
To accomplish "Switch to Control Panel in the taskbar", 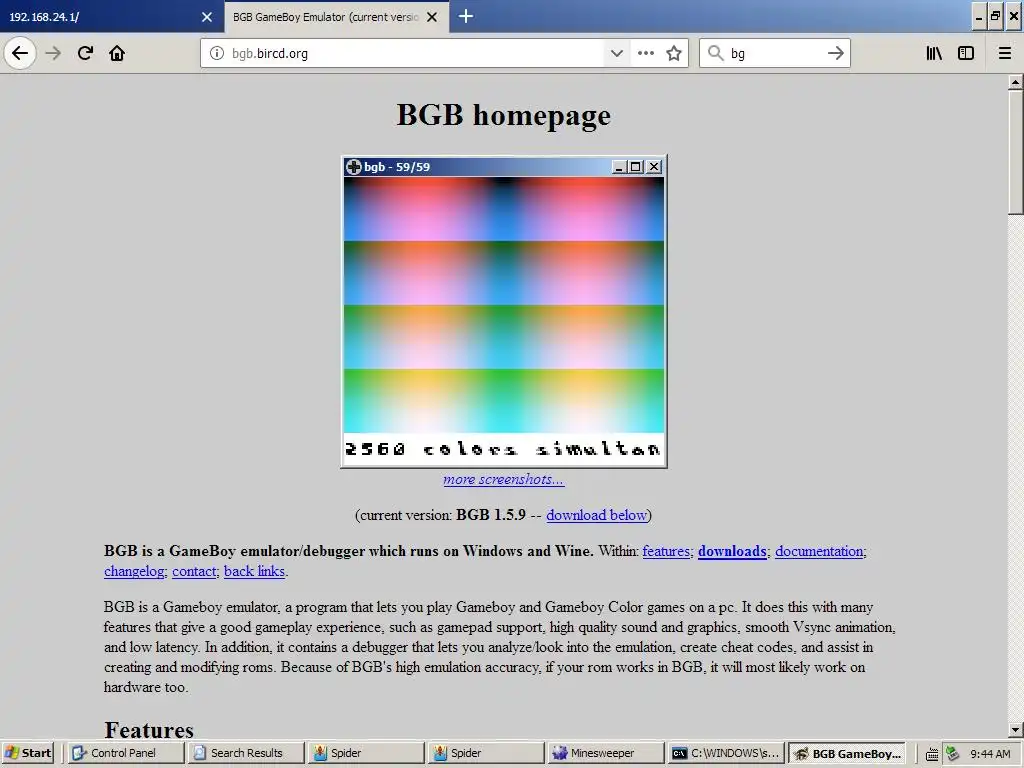I will coord(127,753).
